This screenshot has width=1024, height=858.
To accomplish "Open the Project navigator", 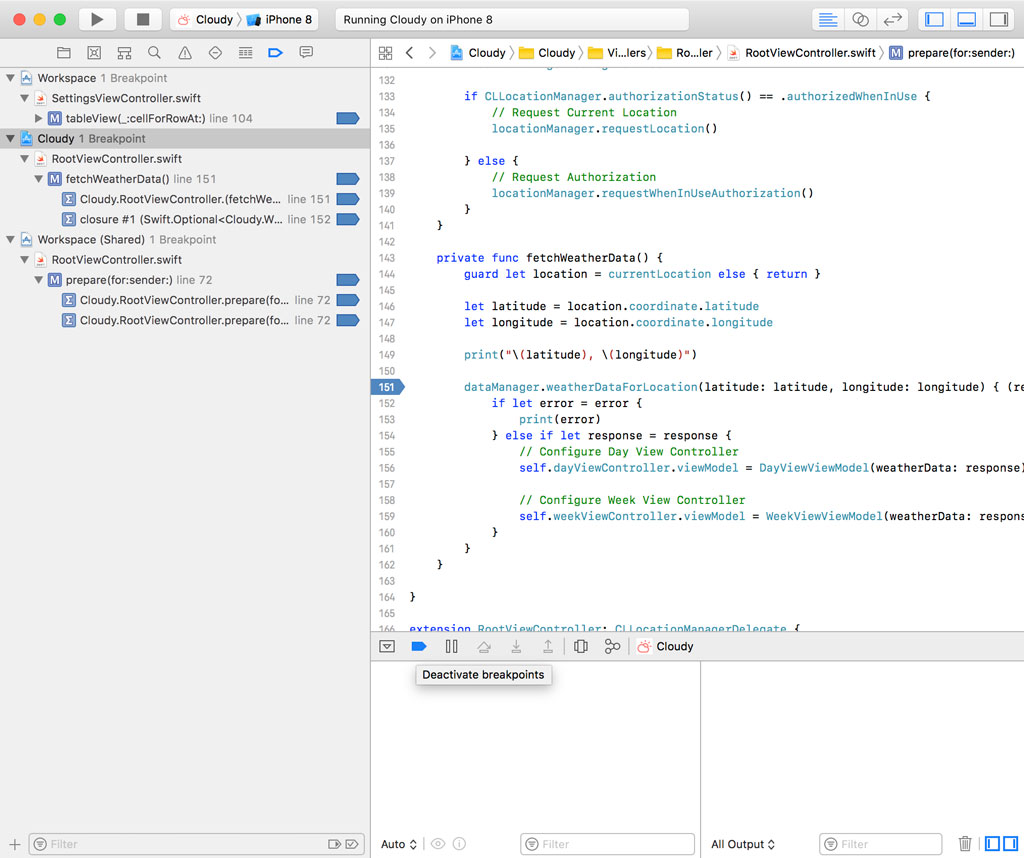I will click(64, 52).
